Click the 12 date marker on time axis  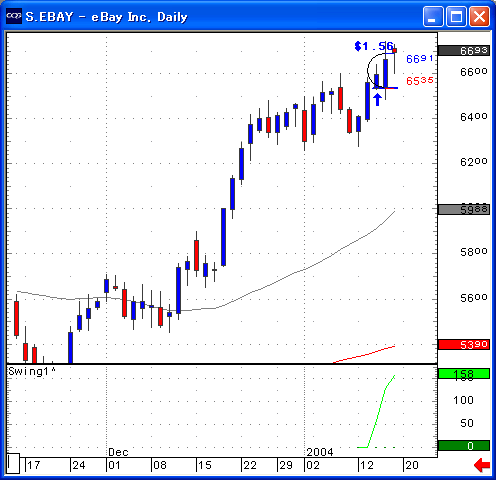pos(366,465)
